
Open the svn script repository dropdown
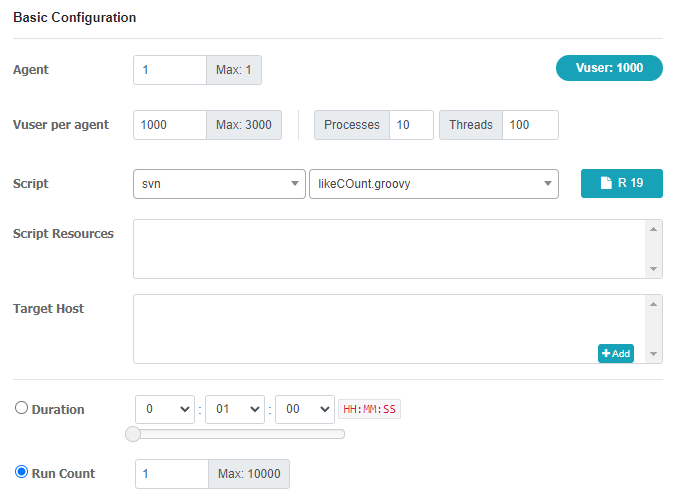[x=219, y=184]
